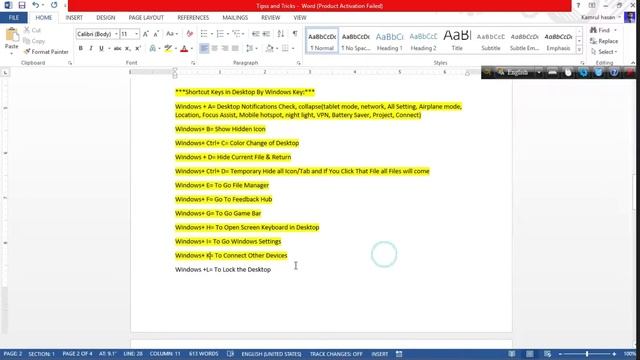Justify the paragraph text
The width and height of the screenshot is (640, 360).
[x=235, y=49]
